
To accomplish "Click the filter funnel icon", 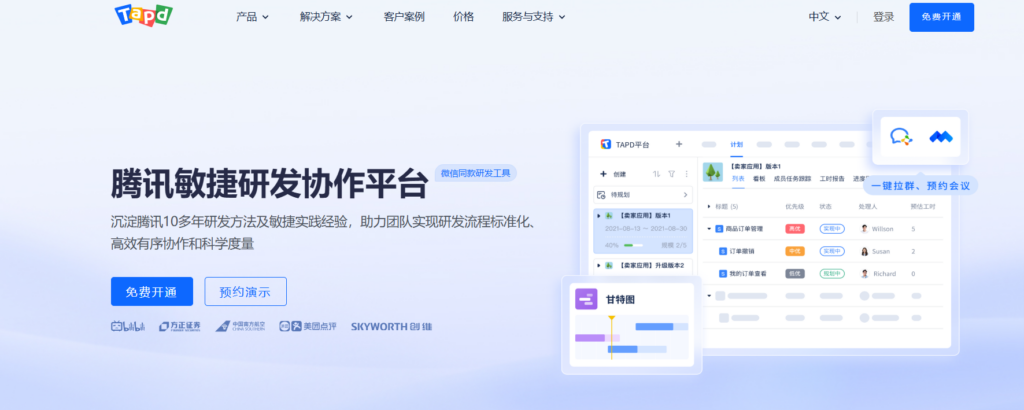I will pos(671,174).
